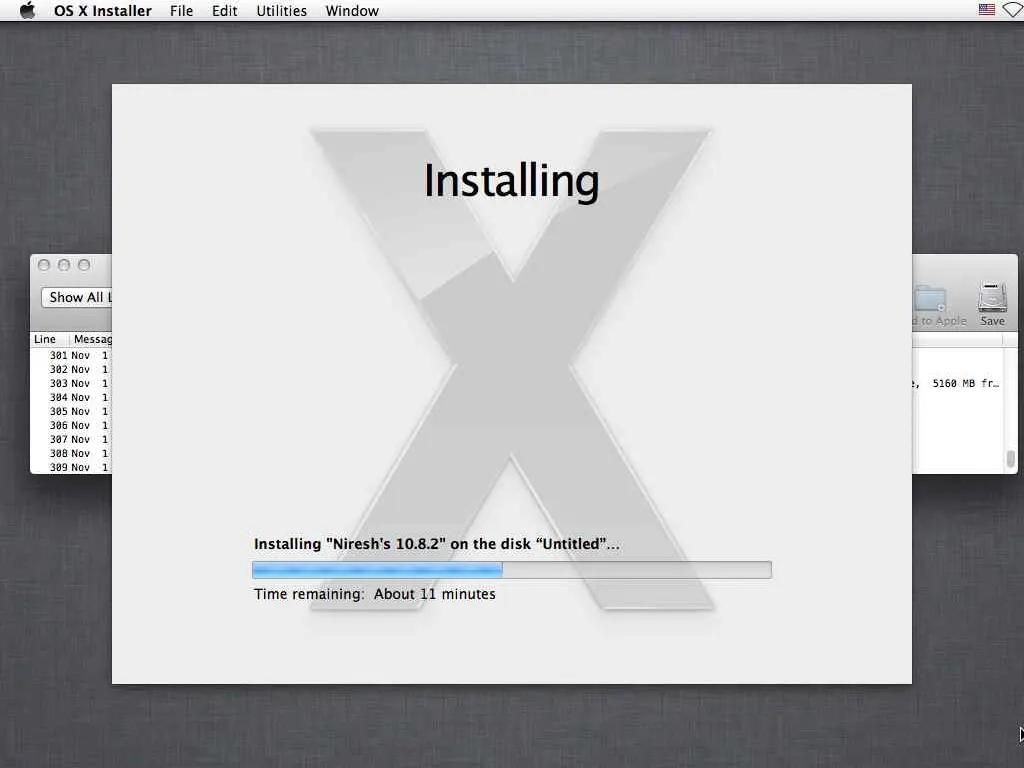This screenshot has width=1024, height=768.
Task: Open the File menu
Action: point(182,11)
